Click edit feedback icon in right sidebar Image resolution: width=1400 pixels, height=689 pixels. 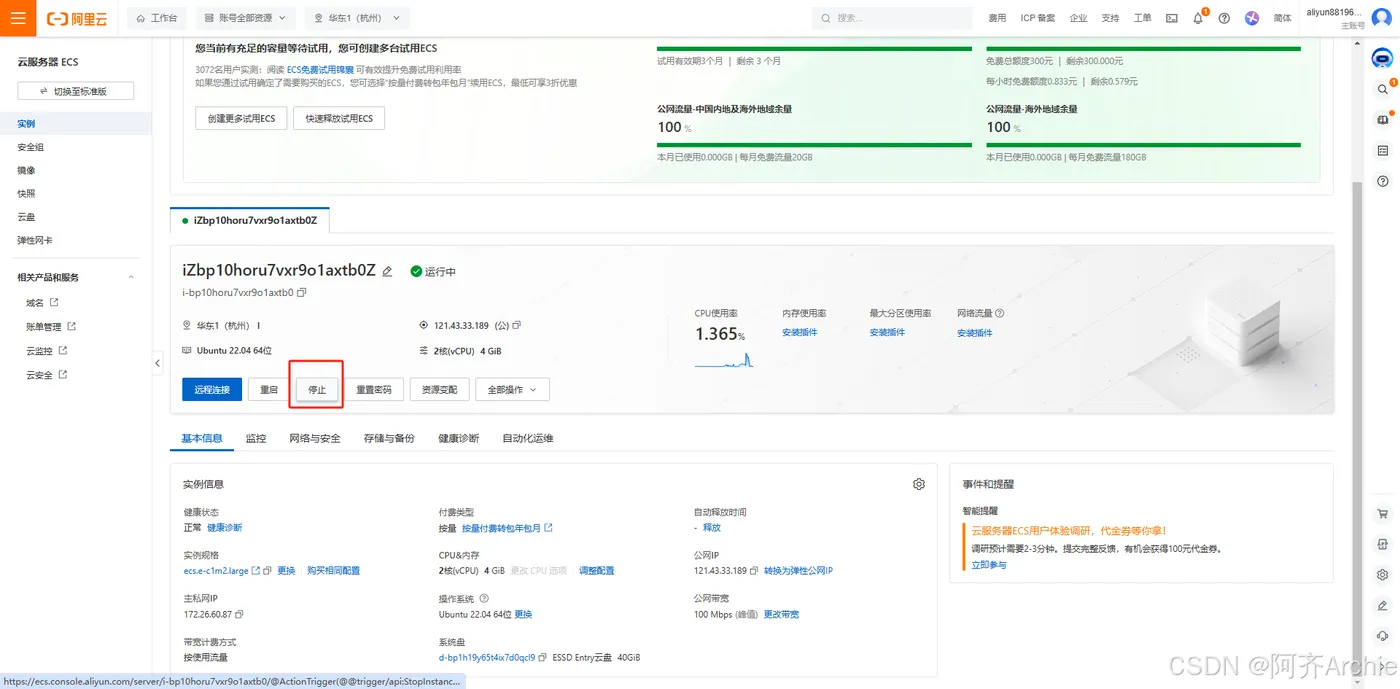click(1383, 605)
